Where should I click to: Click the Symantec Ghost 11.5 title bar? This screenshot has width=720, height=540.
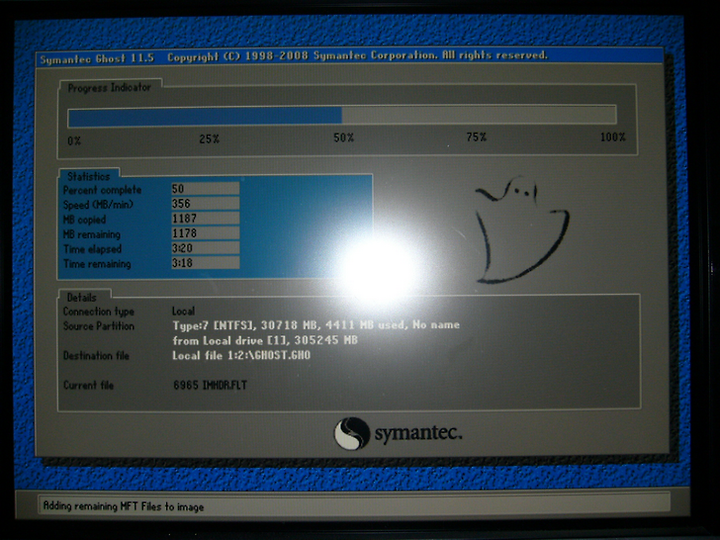350,57
